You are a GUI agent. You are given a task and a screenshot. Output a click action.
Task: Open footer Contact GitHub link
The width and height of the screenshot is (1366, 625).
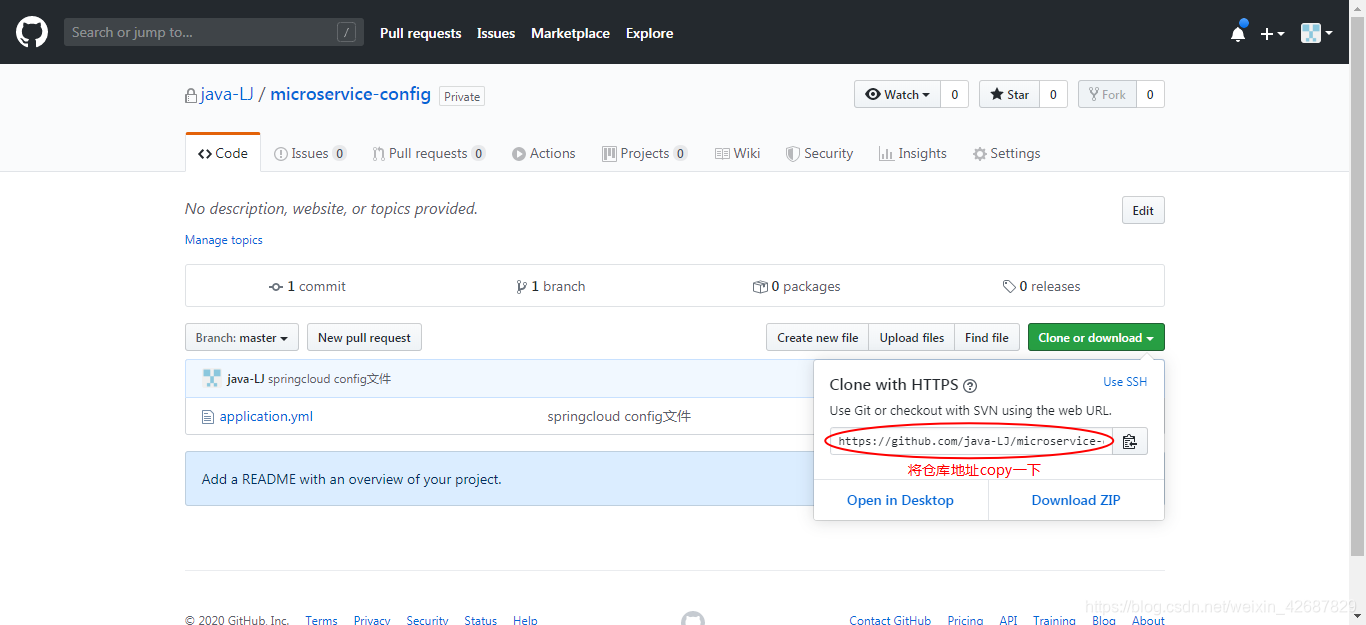coord(890,620)
